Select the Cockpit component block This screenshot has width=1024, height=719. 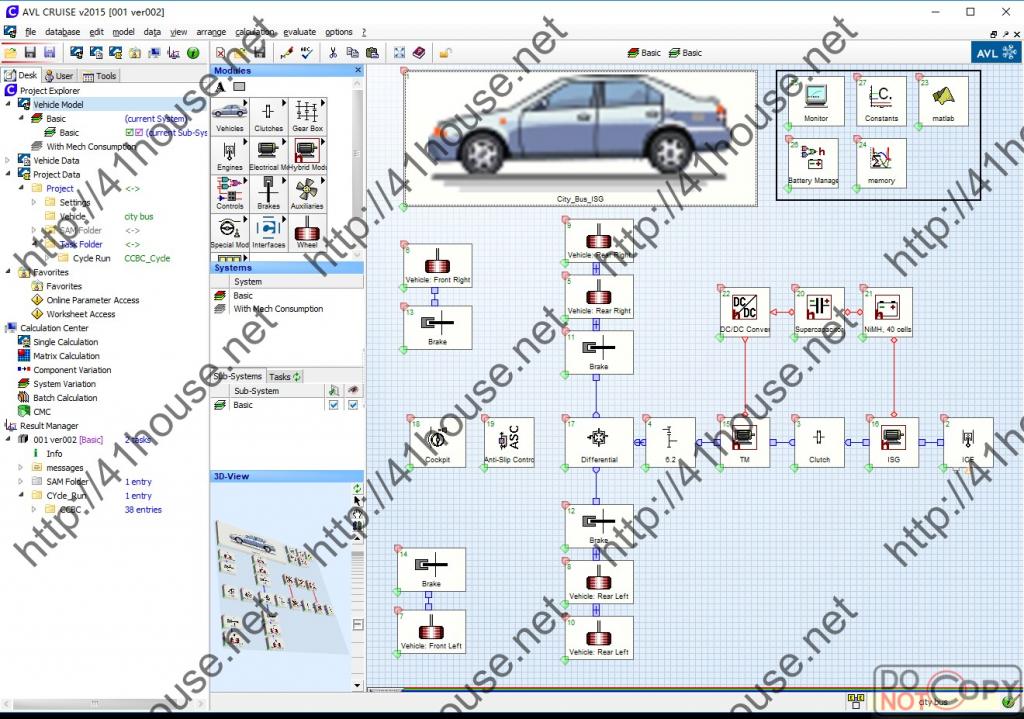[x=437, y=442]
